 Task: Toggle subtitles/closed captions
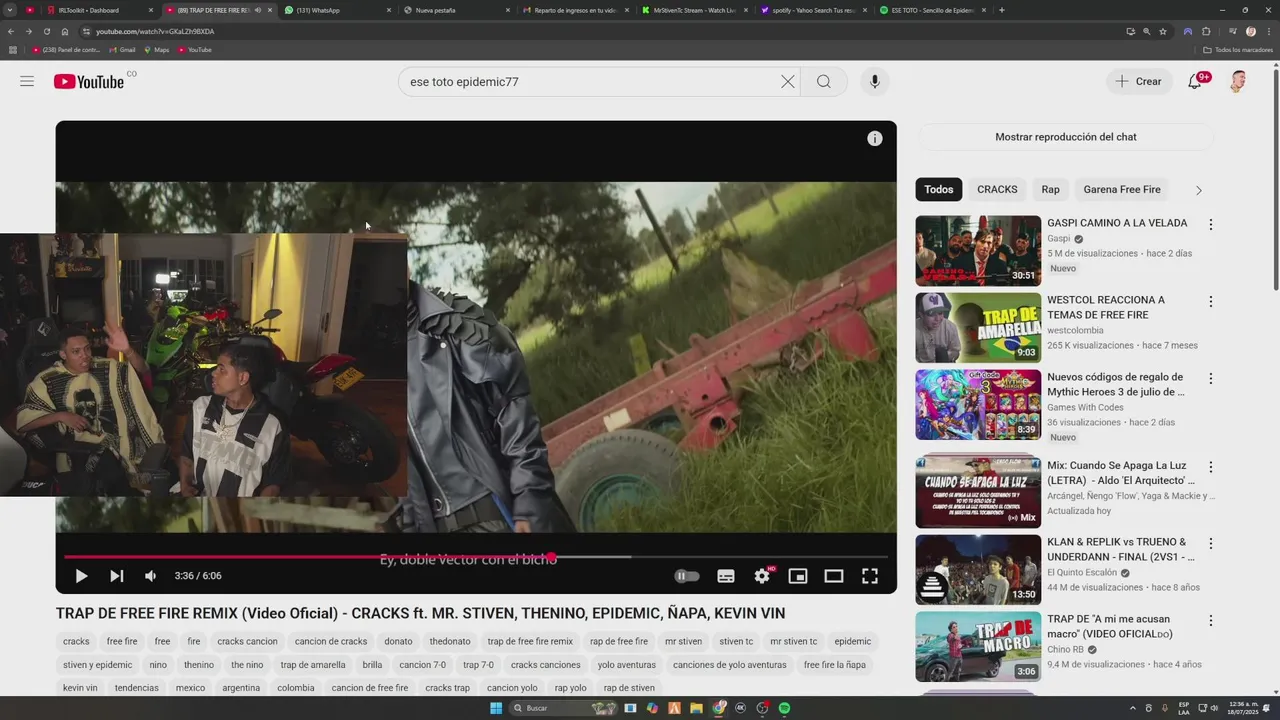(726, 576)
